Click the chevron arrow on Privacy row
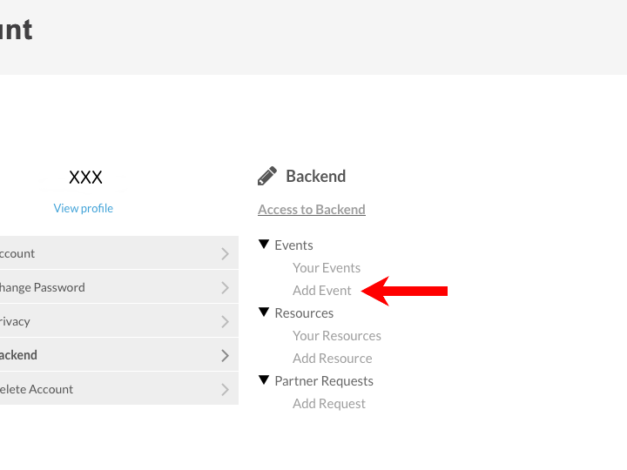The height and width of the screenshot is (470, 627). pos(225,322)
